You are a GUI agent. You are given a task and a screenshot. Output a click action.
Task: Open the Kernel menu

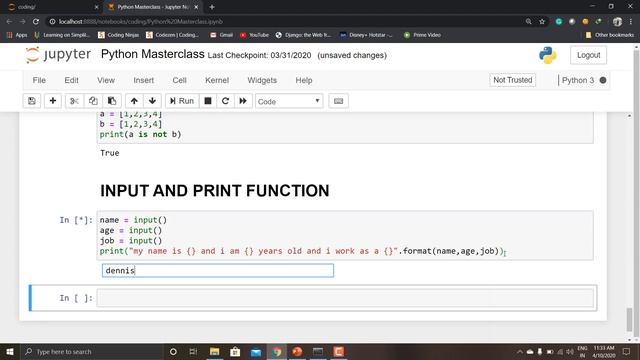tap(217, 80)
